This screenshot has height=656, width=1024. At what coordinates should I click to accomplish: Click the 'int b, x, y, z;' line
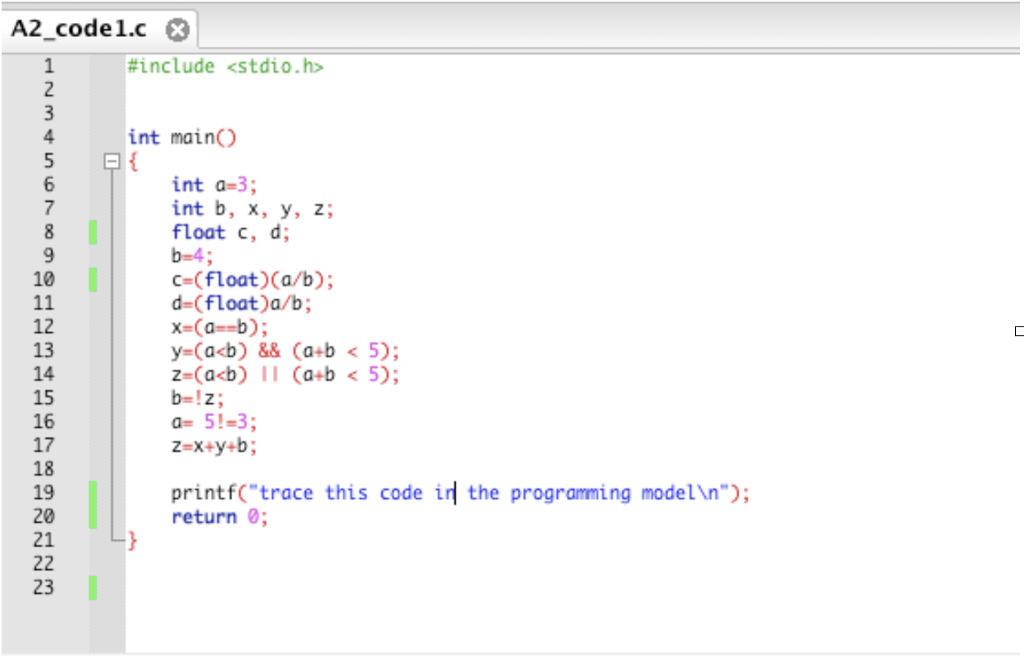253,209
